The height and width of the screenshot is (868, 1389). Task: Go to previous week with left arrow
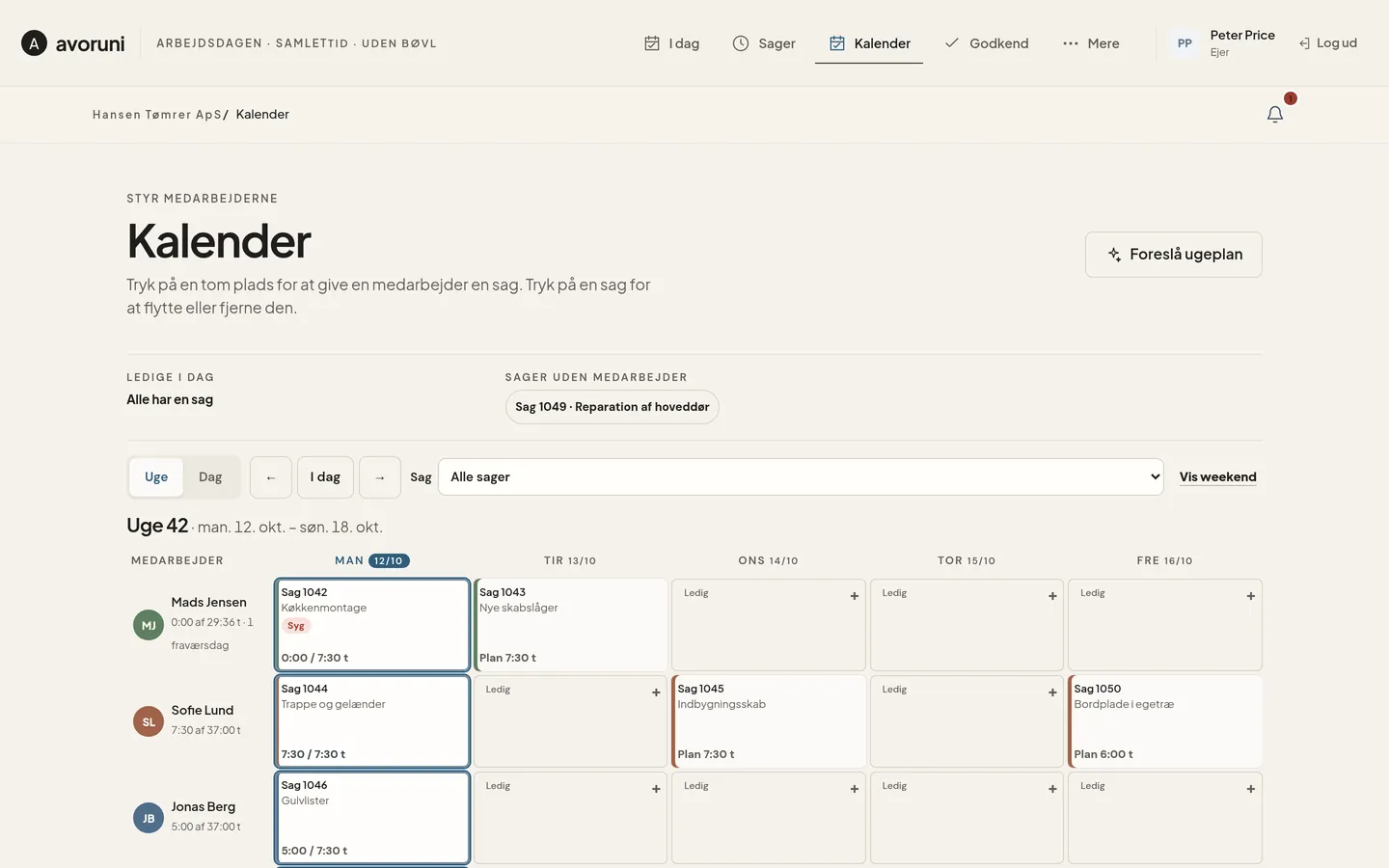click(271, 477)
